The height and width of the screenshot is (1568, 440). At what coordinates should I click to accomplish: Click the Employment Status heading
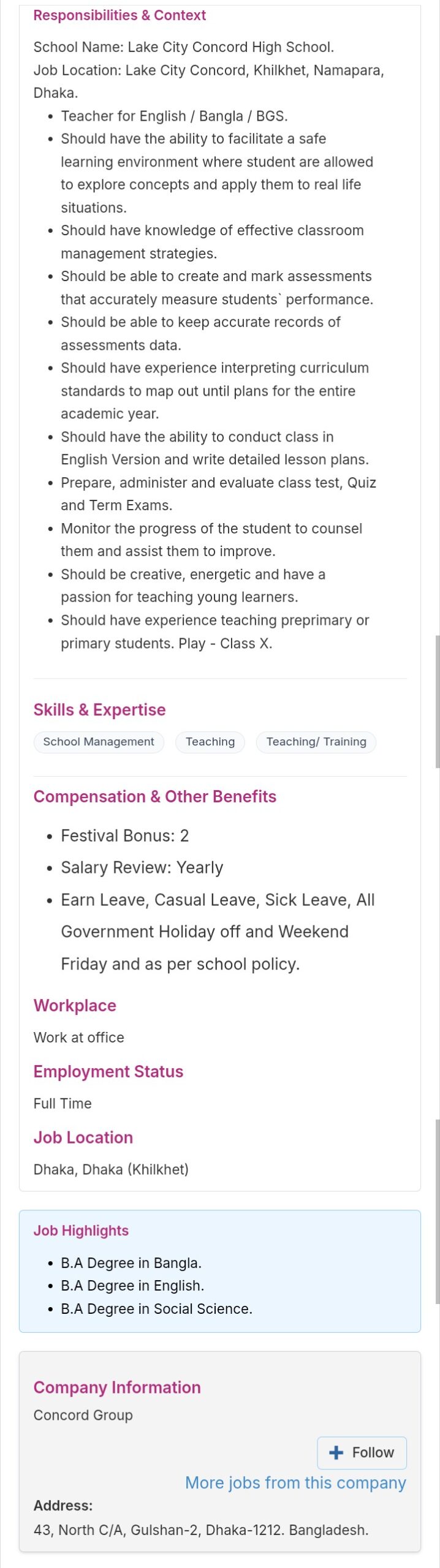click(x=108, y=1072)
